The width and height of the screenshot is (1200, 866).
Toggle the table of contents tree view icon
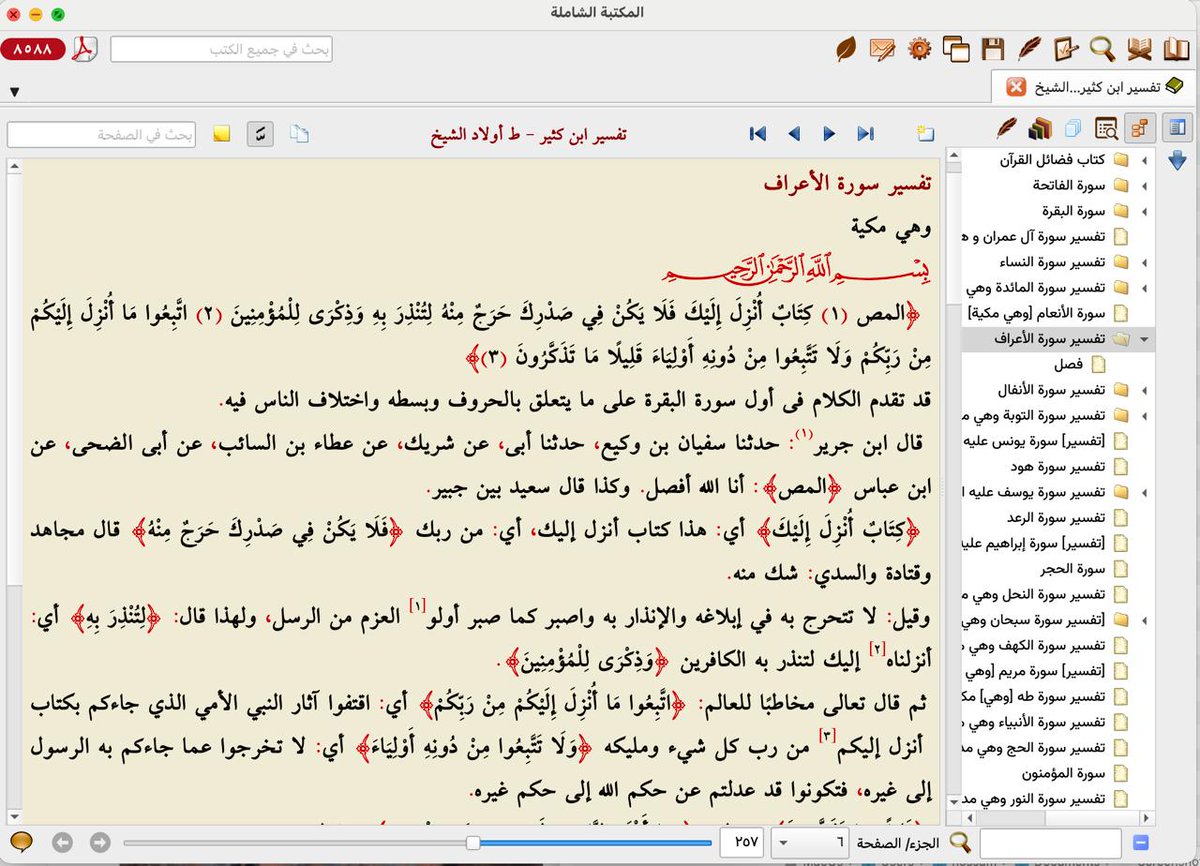1139,129
